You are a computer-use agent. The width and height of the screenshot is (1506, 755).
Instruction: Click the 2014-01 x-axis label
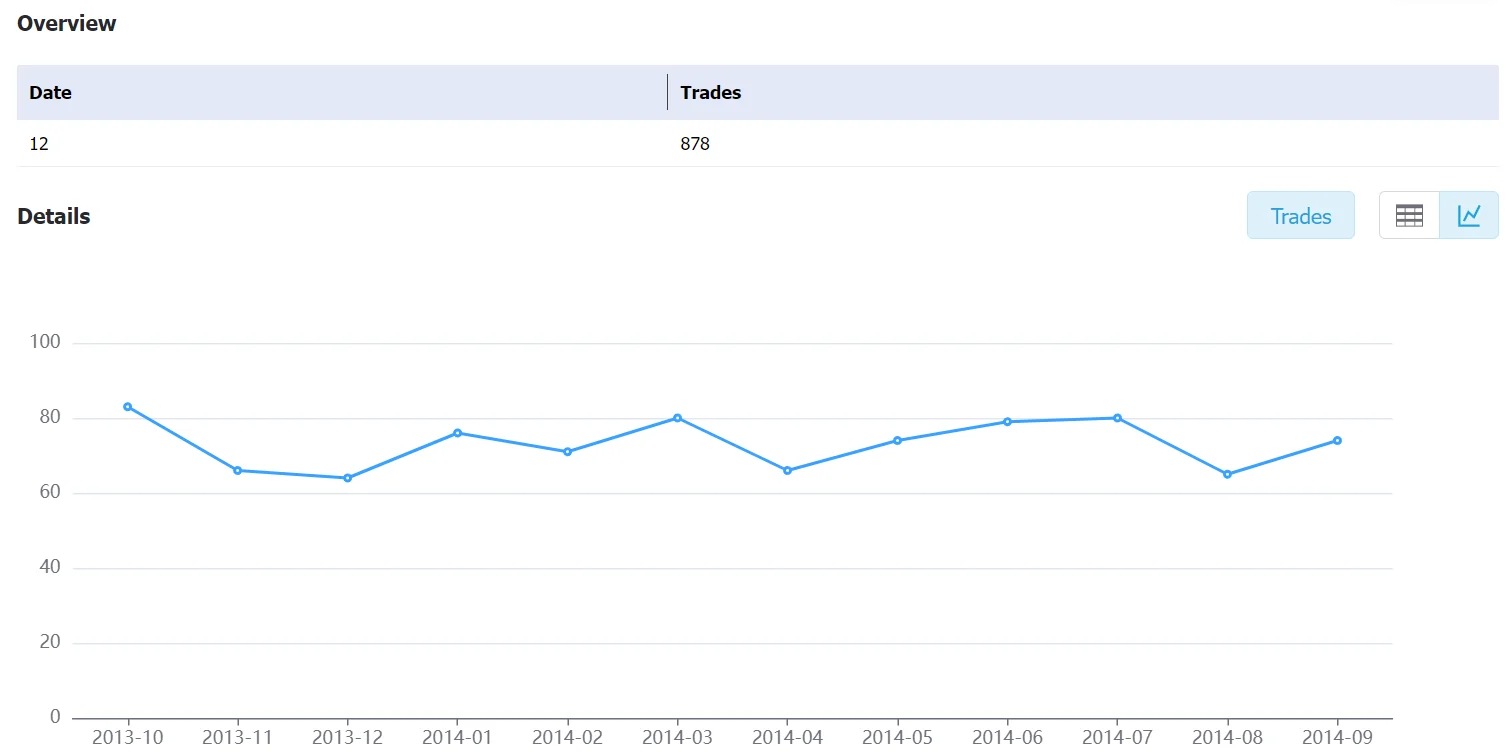click(x=458, y=737)
